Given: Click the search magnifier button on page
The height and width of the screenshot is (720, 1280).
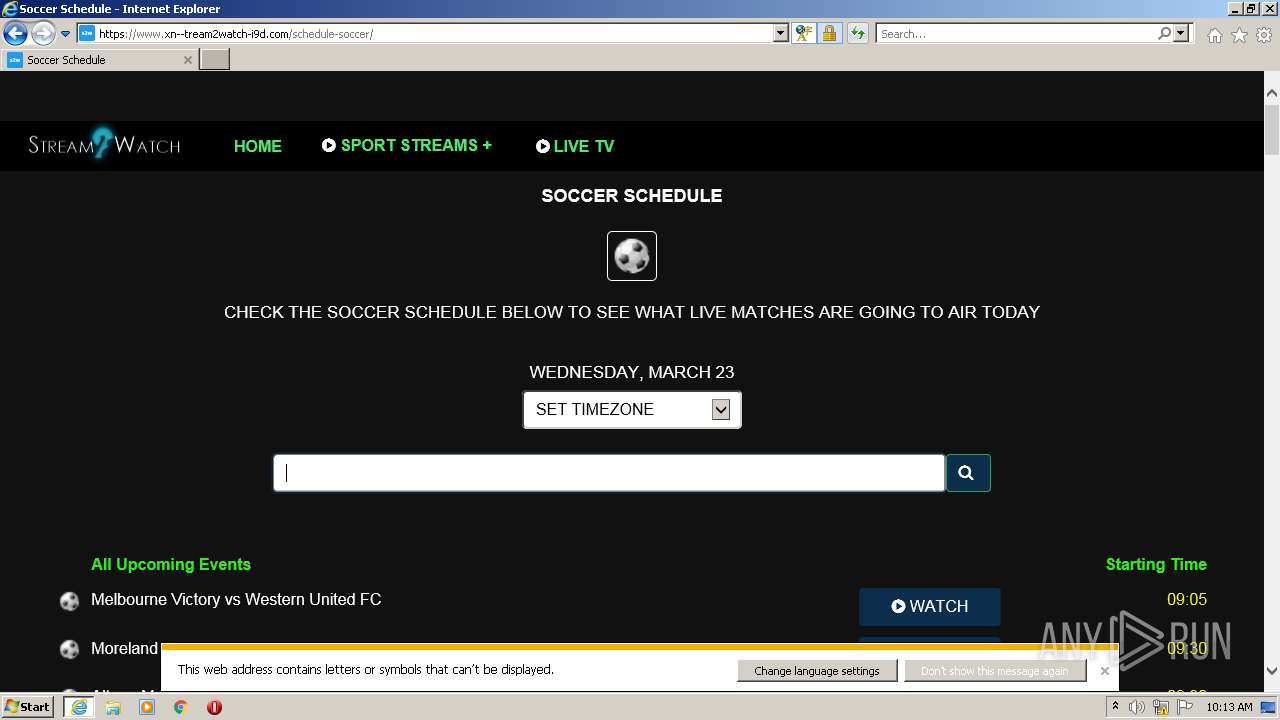Looking at the screenshot, I should (968, 473).
